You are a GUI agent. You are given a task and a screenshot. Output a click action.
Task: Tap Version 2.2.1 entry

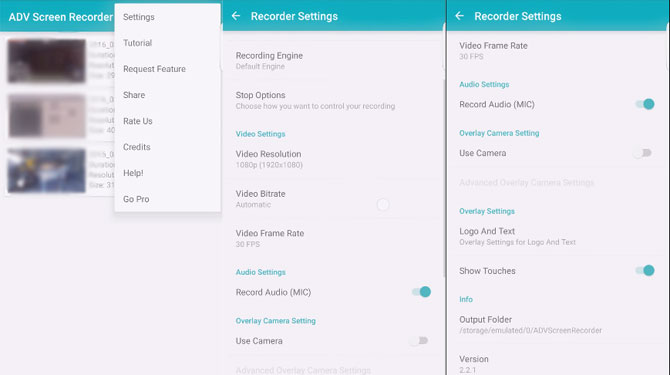[557, 363]
